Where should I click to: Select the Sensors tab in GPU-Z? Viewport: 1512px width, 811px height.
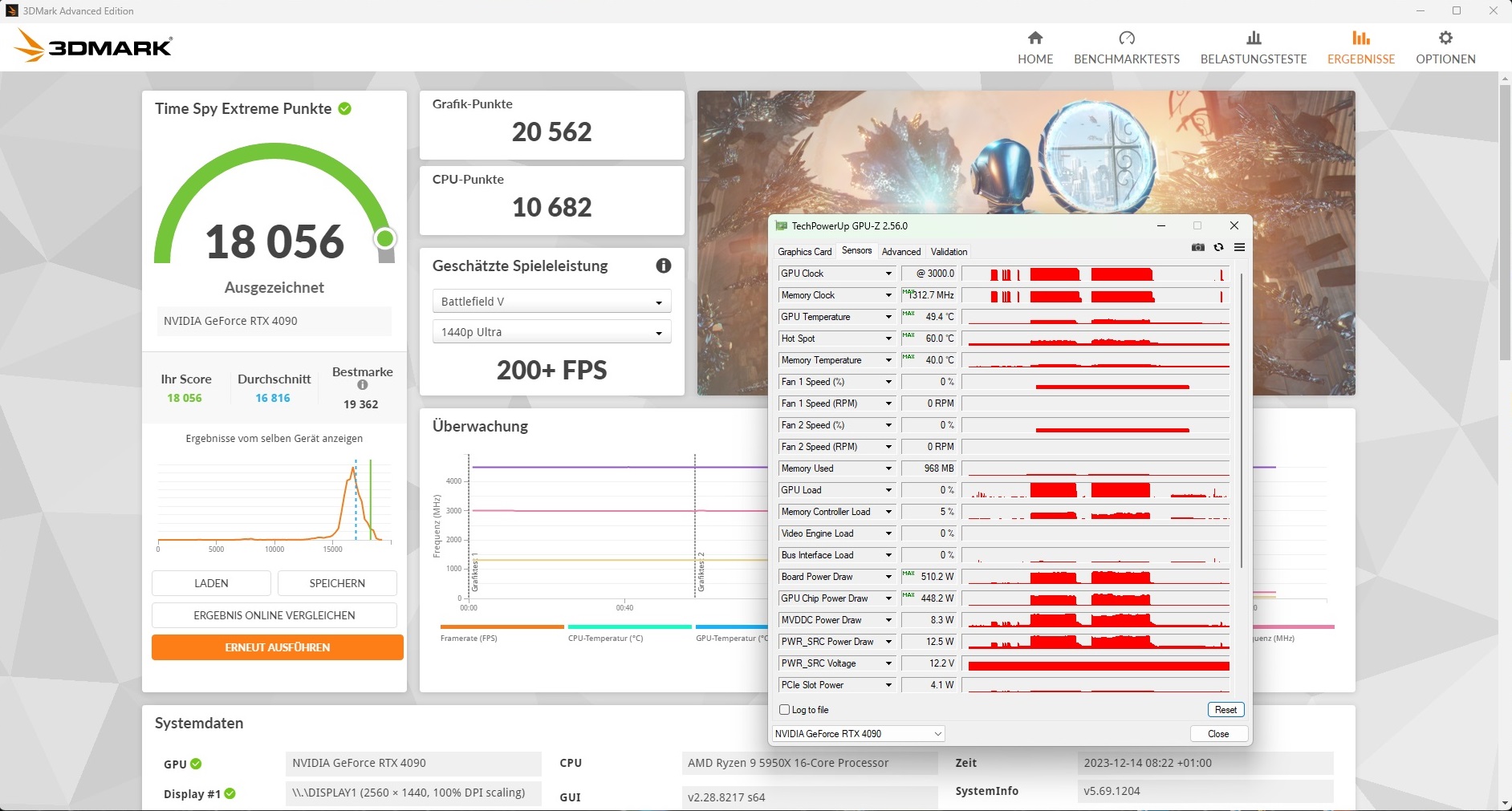coord(856,251)
